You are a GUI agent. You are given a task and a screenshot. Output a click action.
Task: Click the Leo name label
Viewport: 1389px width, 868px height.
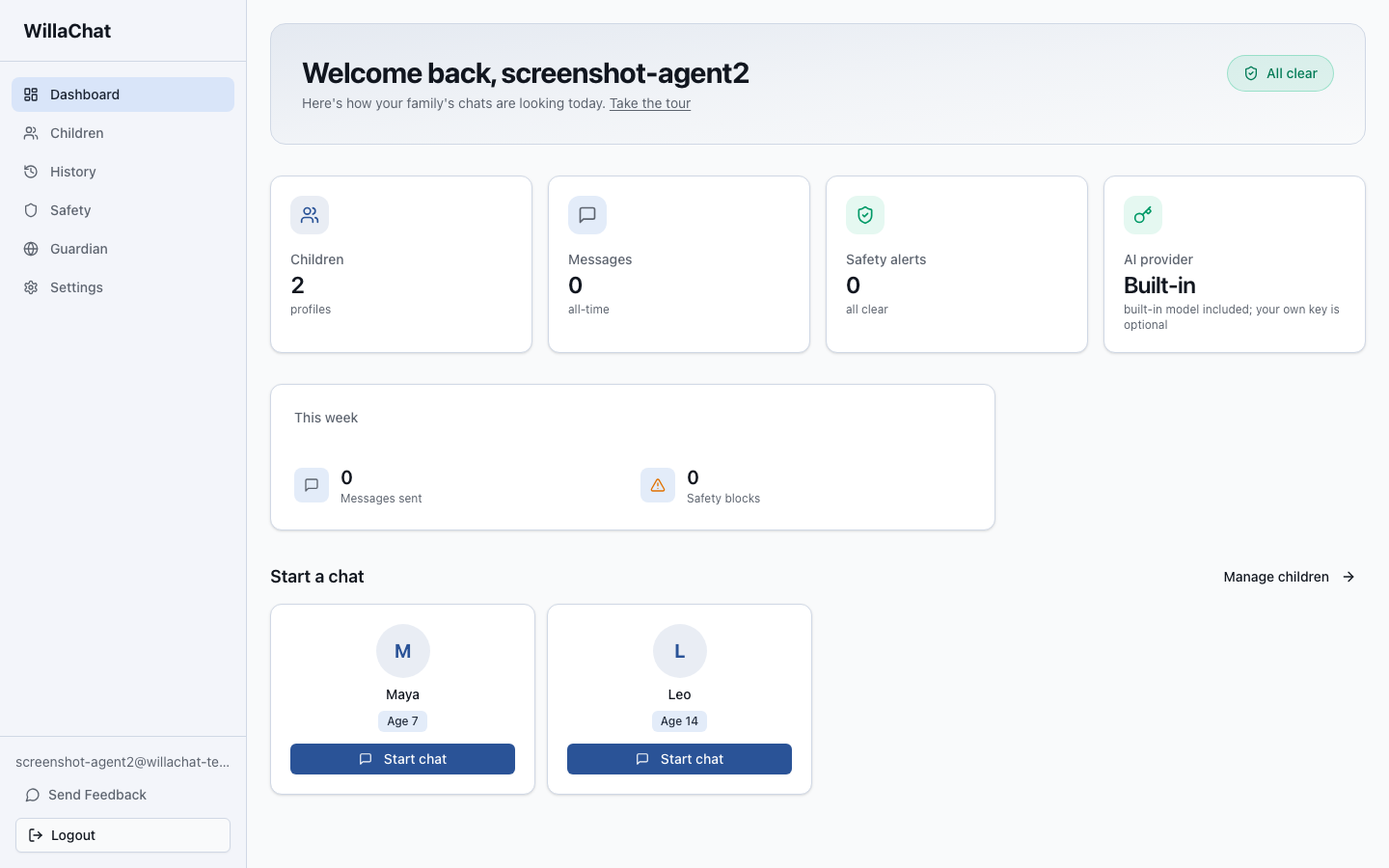tap(680, 694)
